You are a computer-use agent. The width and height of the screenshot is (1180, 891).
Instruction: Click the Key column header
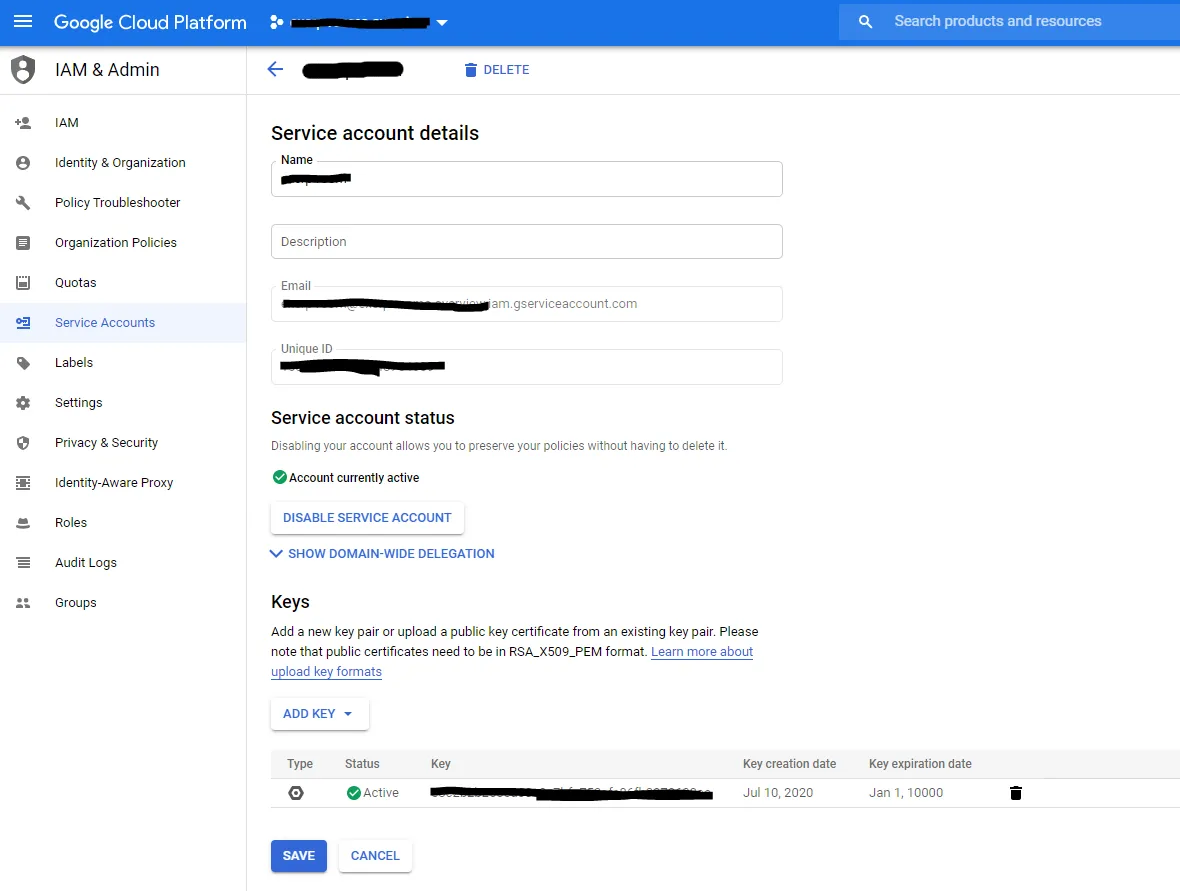tap(440, 764)
